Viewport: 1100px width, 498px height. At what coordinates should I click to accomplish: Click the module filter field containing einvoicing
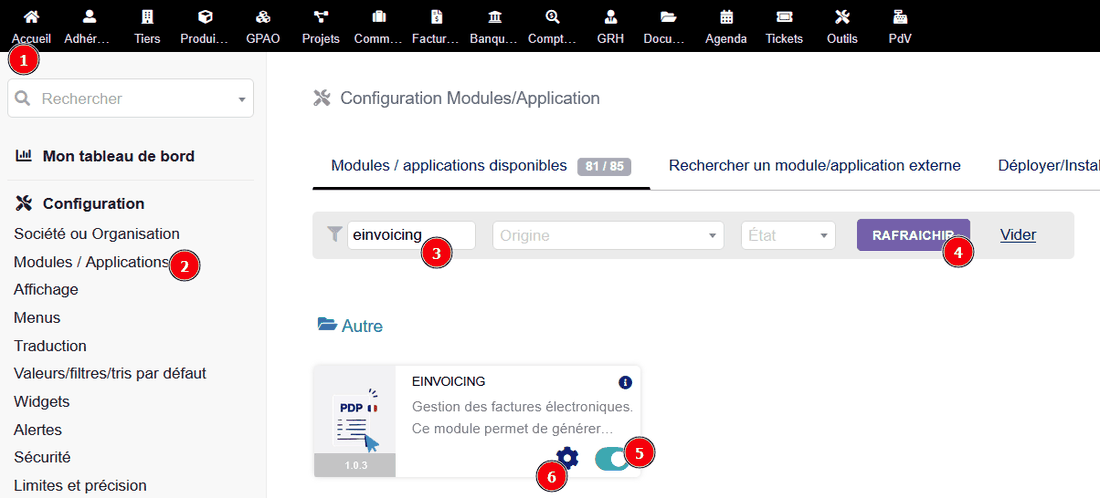tap(411, 235)
